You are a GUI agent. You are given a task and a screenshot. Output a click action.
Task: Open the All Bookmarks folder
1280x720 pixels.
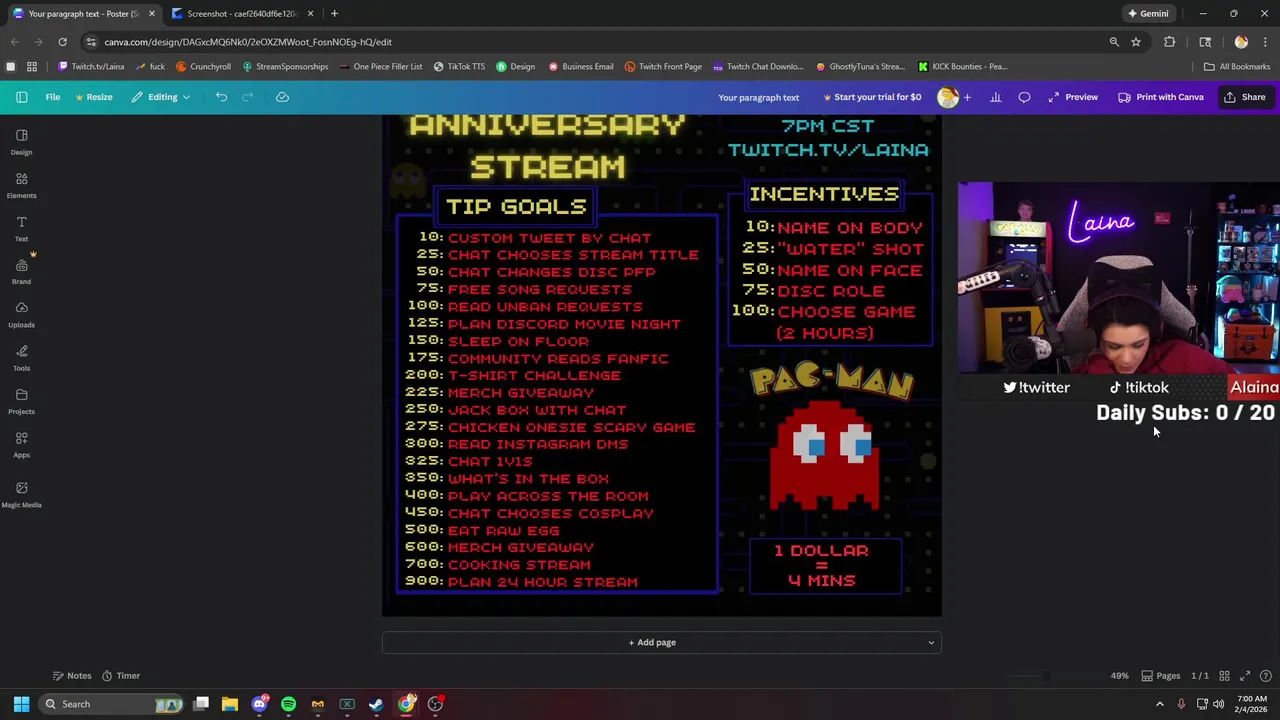pyautogui.click(x=1237, y=67)
